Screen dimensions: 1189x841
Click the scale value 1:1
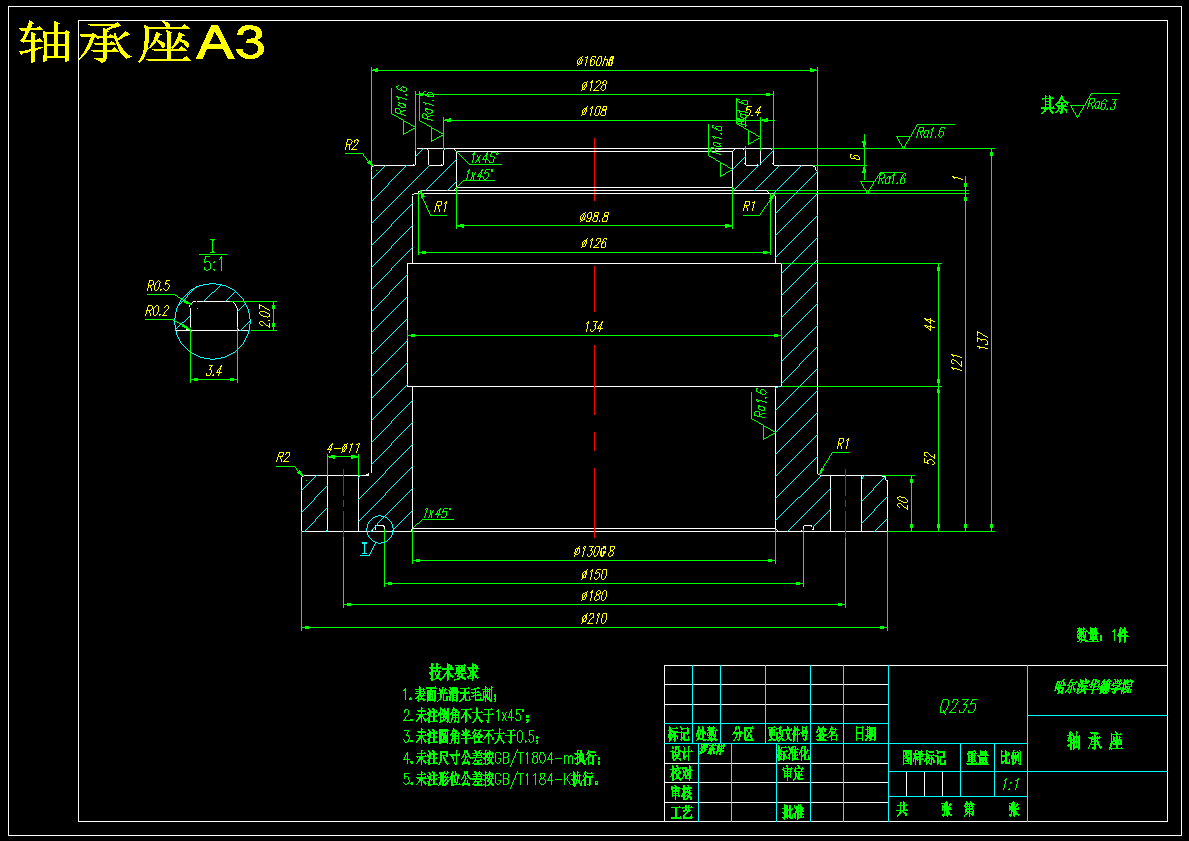tap(1010, 785)
